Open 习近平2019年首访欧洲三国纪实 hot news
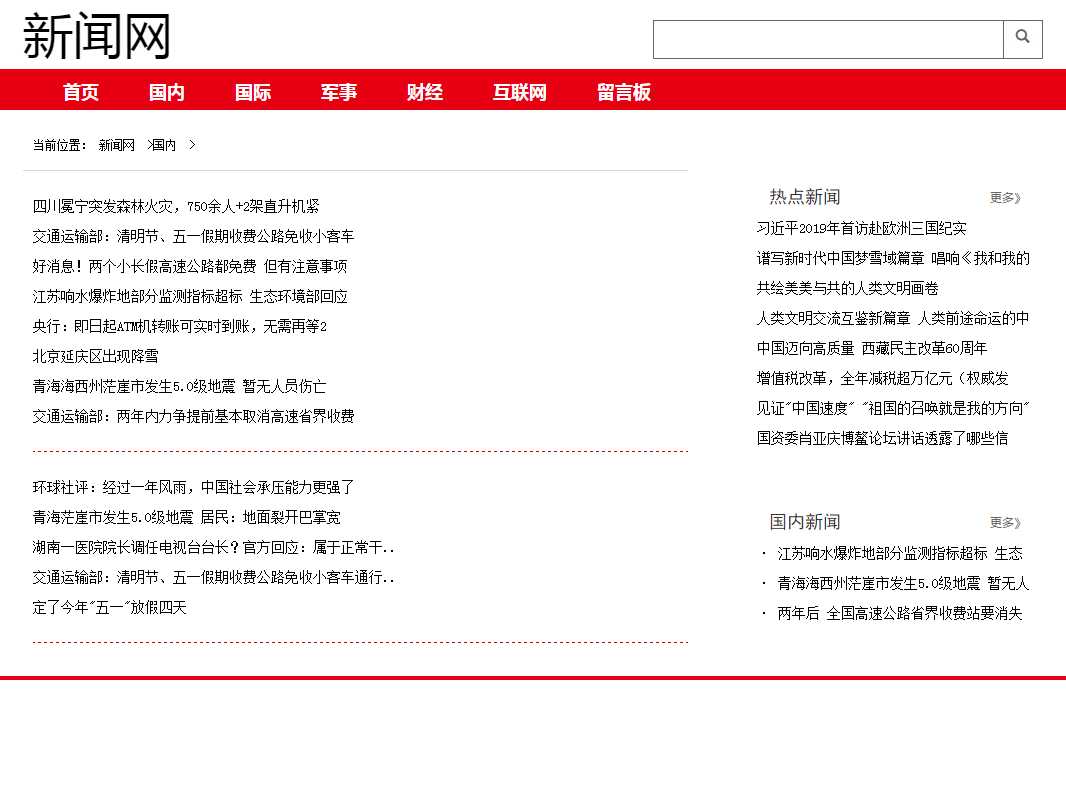This screenshot has width=1066, height=806. 861,228
